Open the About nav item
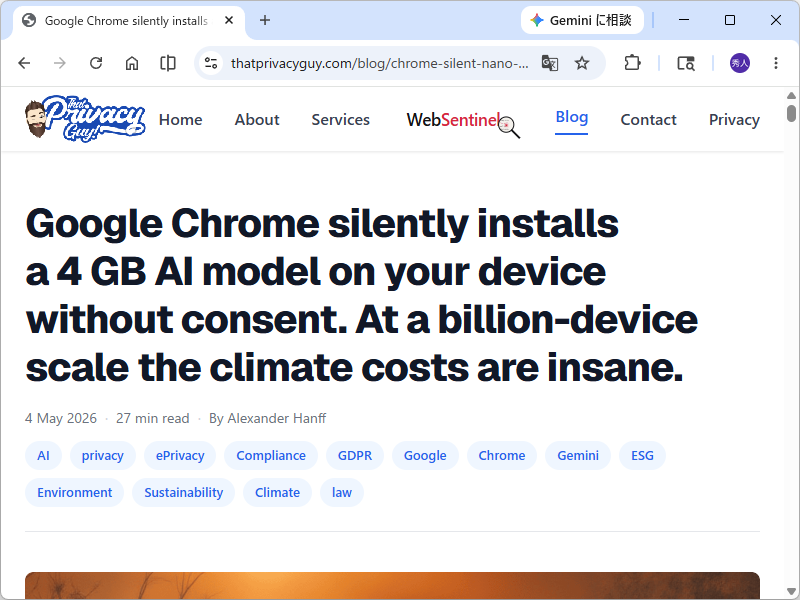The height and width of the screenshot is (600, 800). click(x=257, y=120)
